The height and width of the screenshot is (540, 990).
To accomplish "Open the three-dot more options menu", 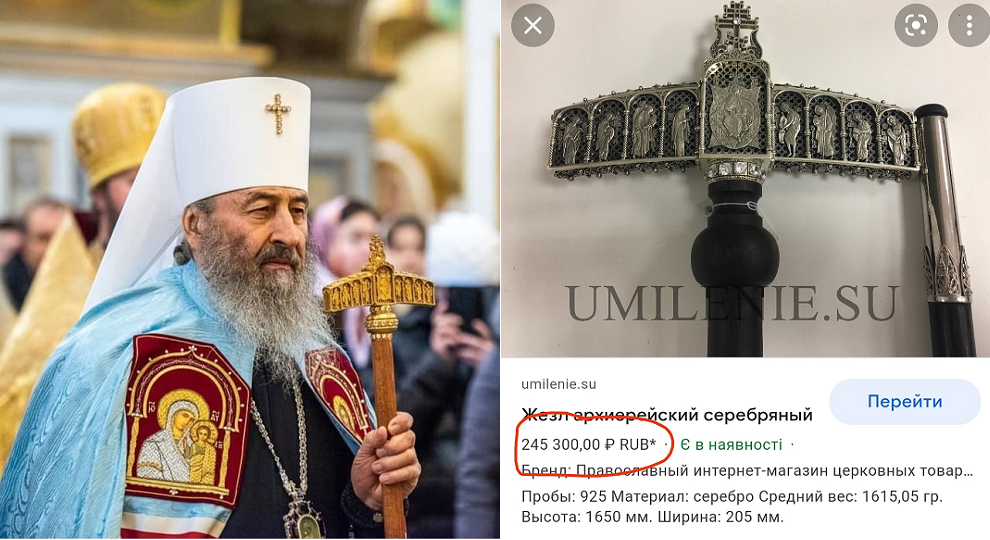I will [x=969, y=25].
